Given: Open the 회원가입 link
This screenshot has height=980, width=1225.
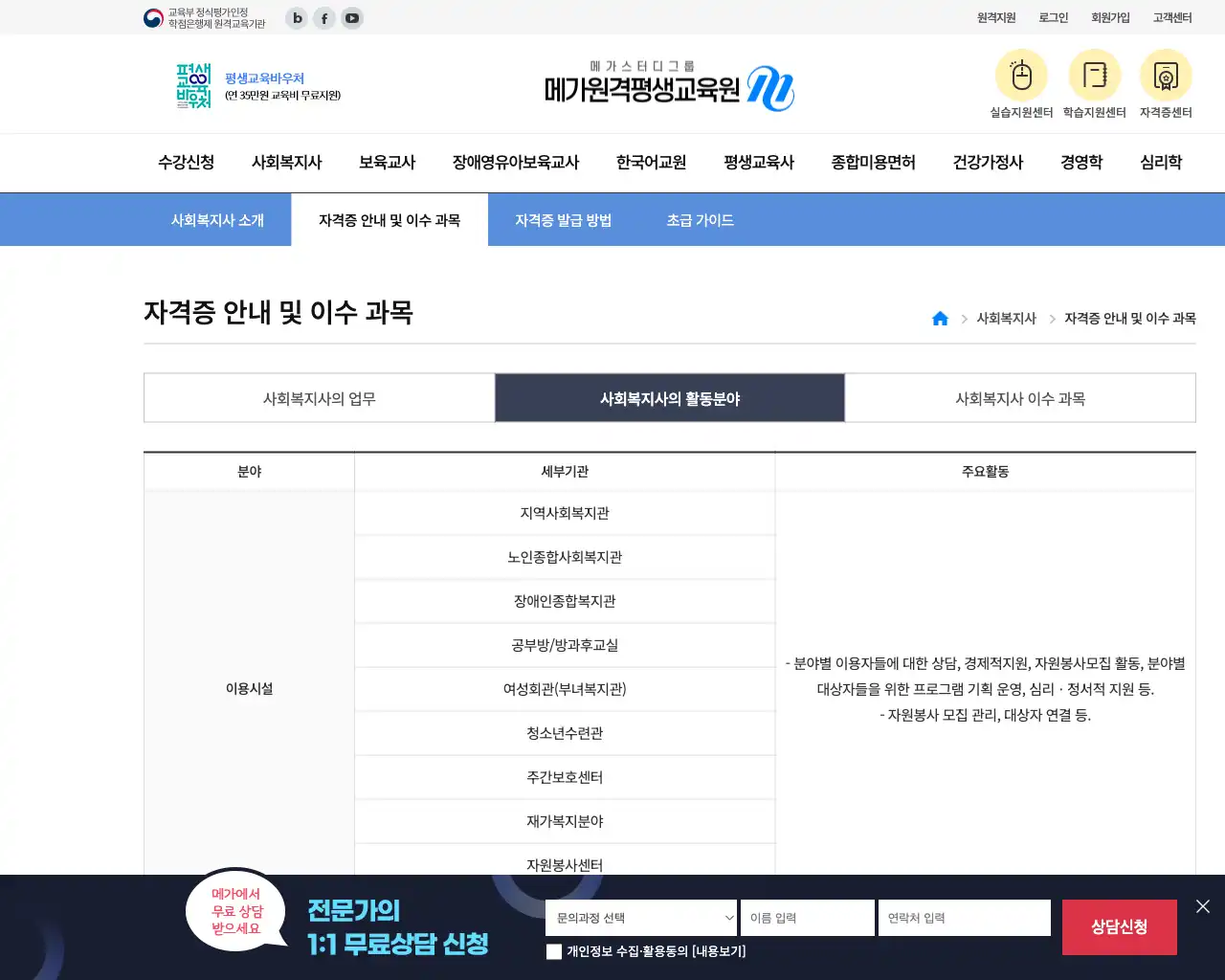Looking at the screenshot, I should [1109, 17].
